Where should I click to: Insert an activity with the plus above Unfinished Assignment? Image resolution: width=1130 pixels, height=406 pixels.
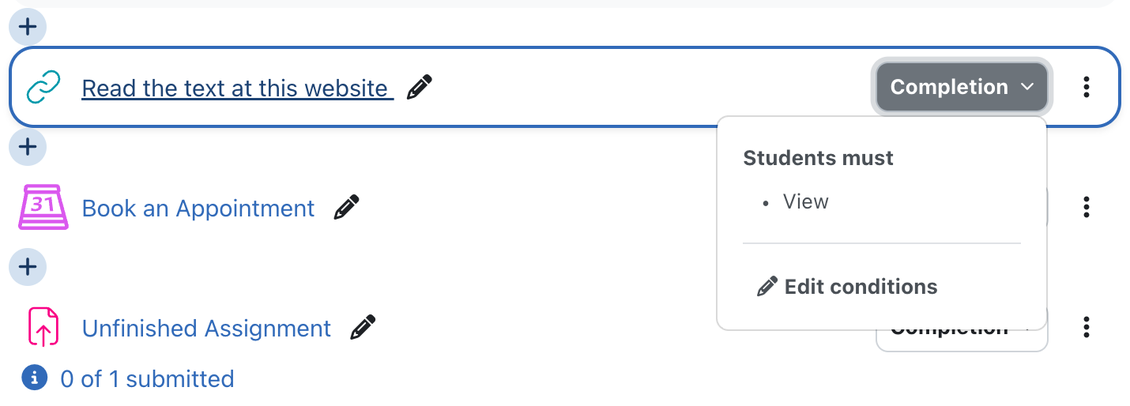(28, 267)
